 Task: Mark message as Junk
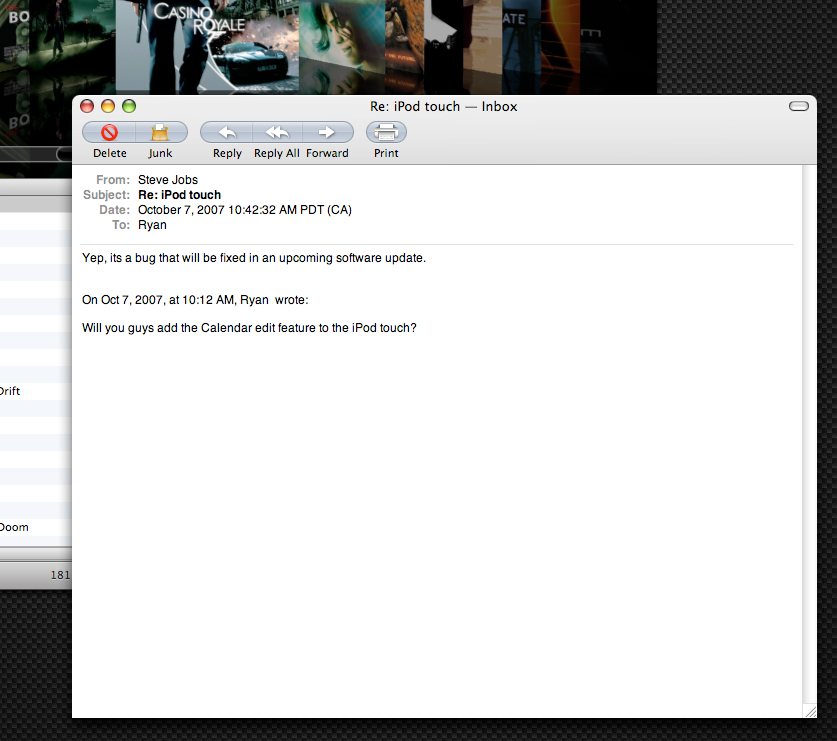pyautogui.click(x=160, y=132)
